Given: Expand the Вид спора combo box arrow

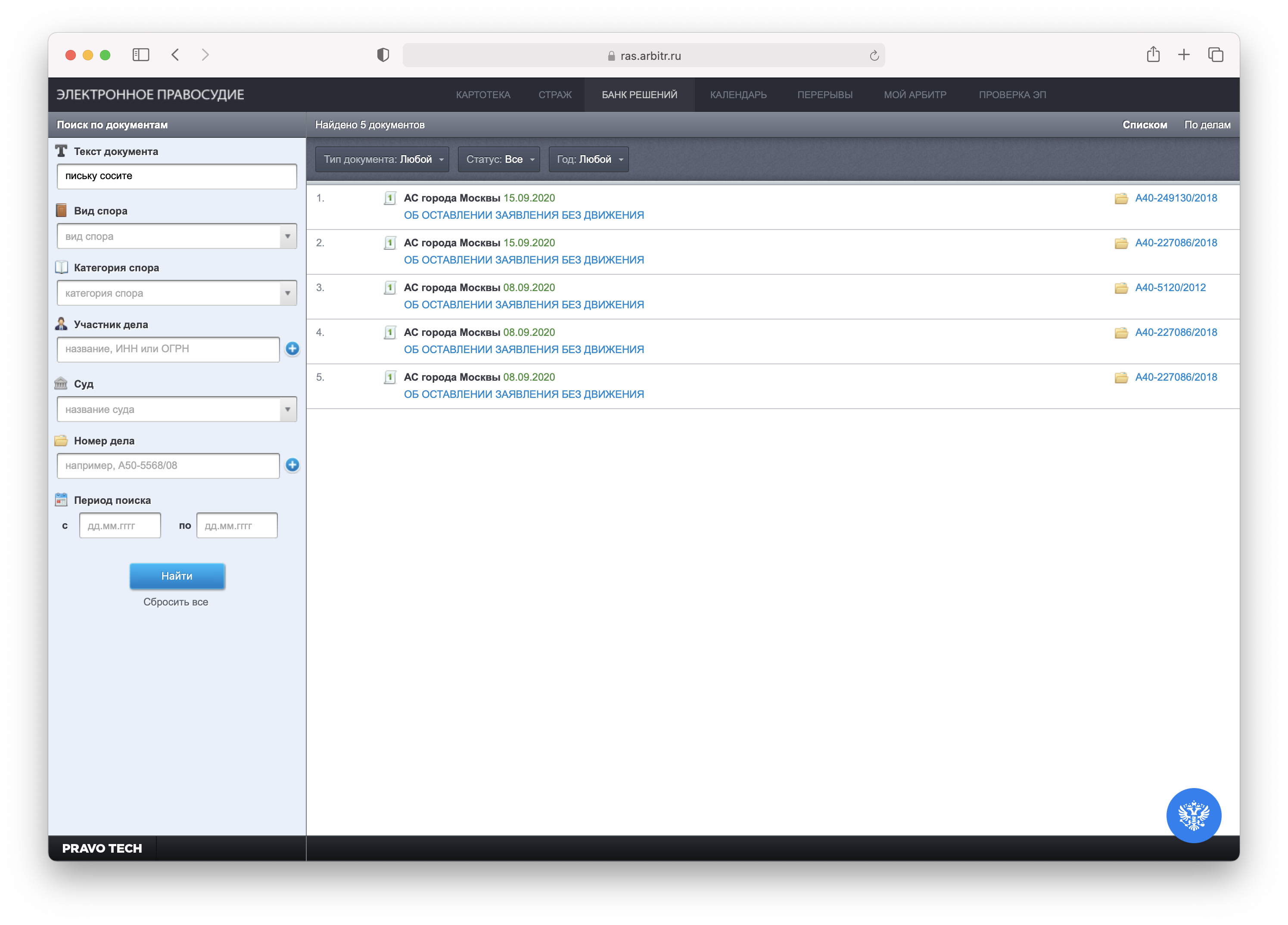Looking at the screenshot, I should pos(287,236).
